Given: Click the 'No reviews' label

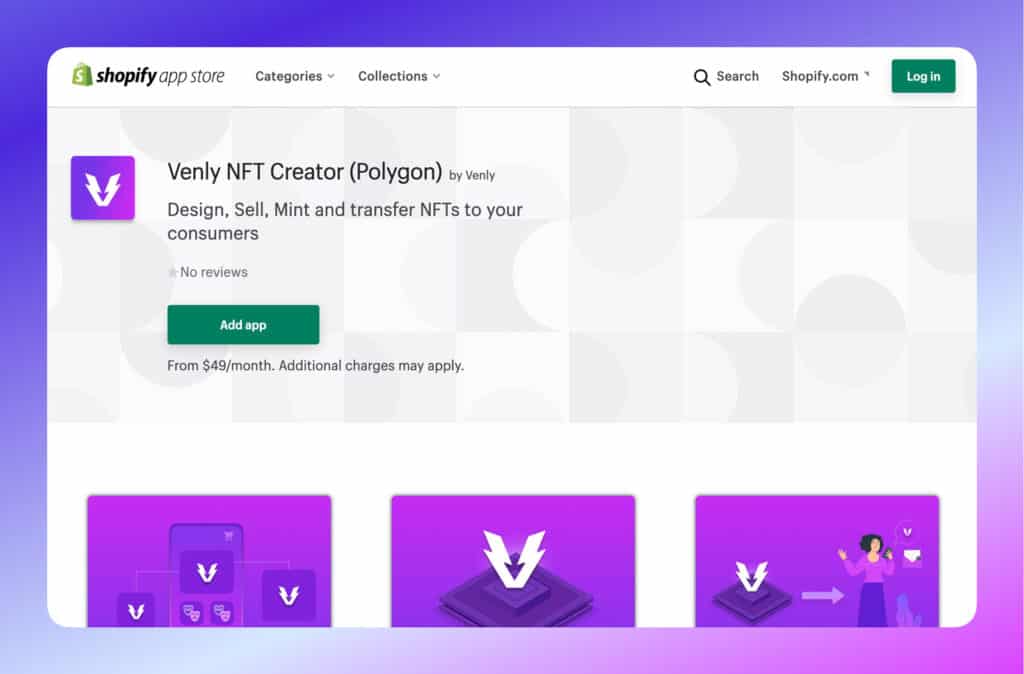Looking at the screenshot, I should tap(214, 272).
